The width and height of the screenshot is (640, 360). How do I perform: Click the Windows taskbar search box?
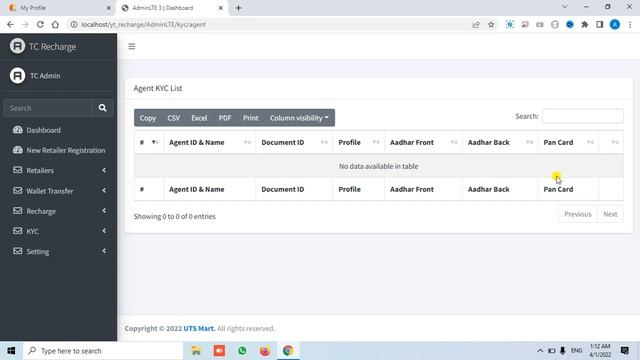click(103, 351)
